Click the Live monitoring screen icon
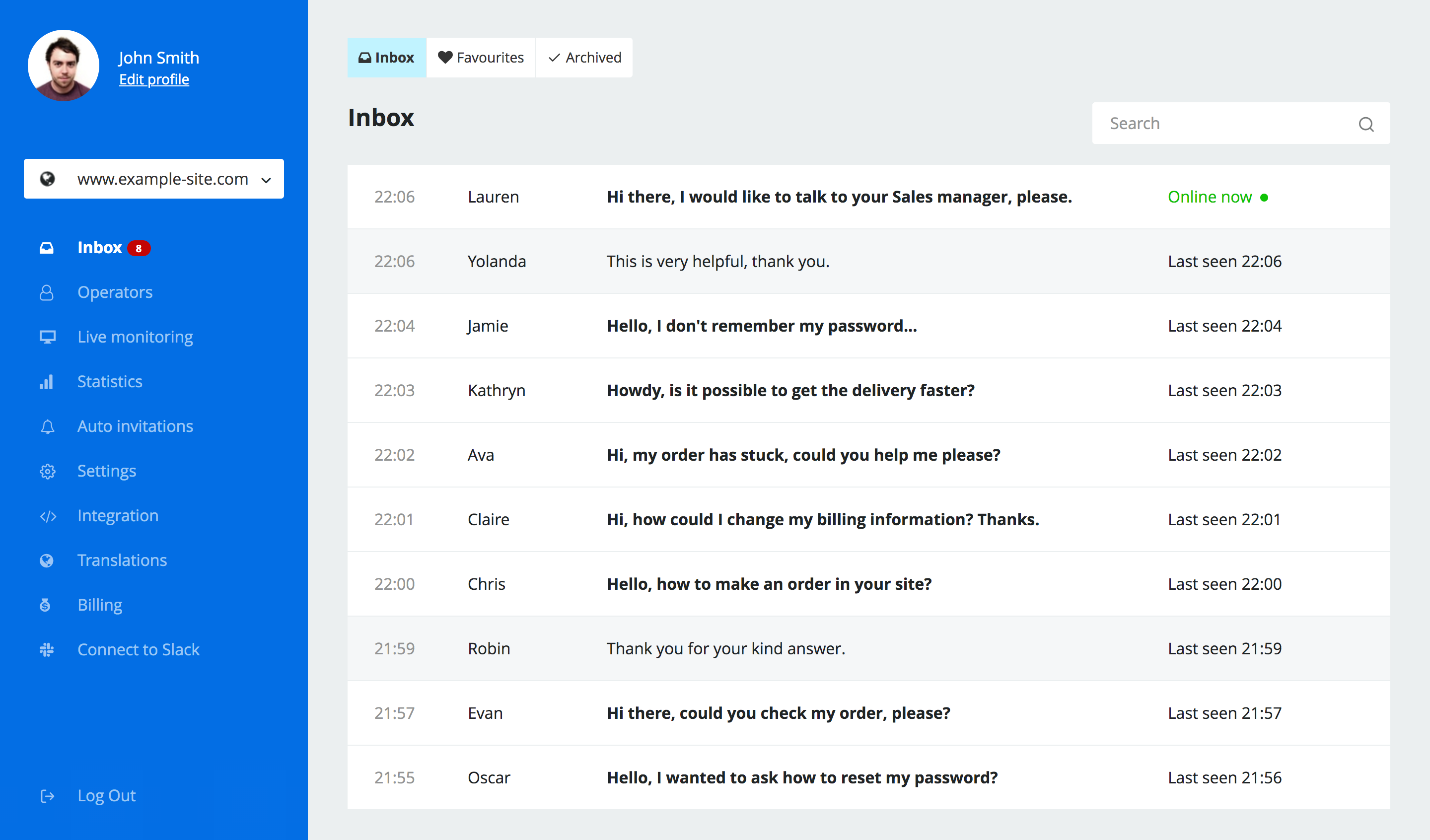 [47, 337]
